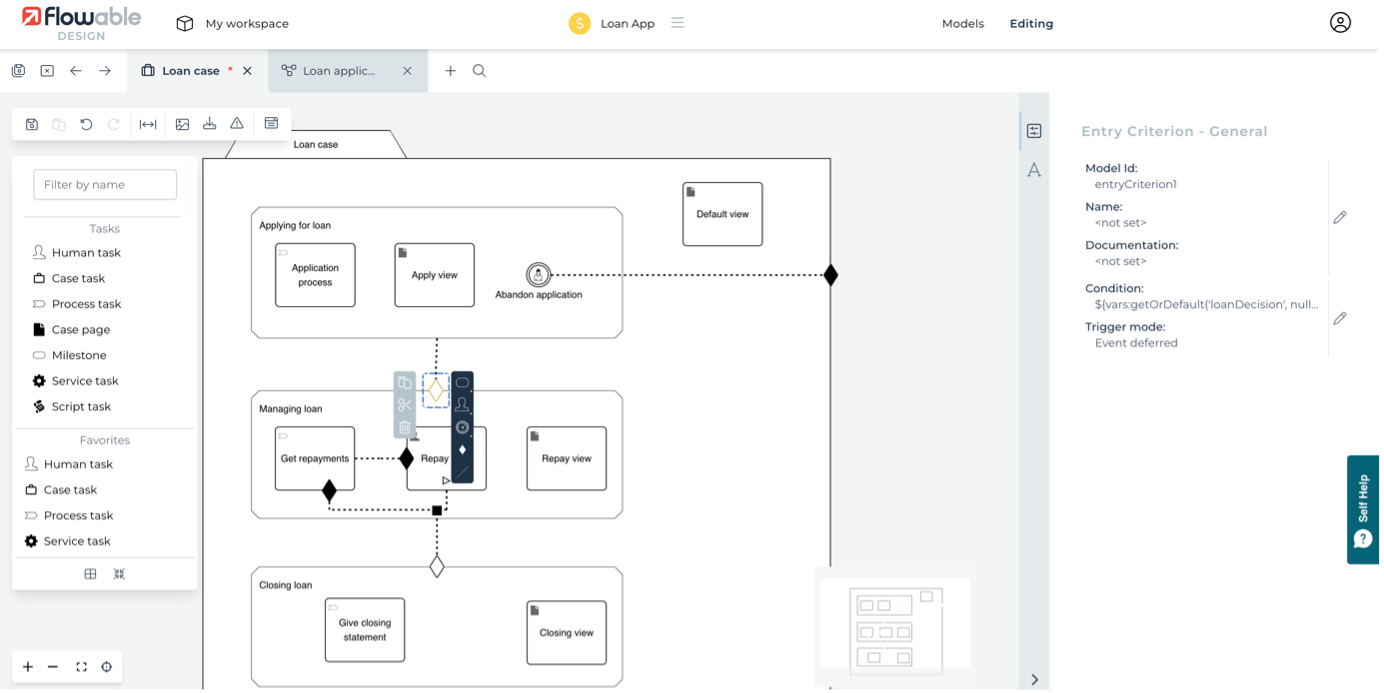Collapse palette with icon beside grid
This screenshot has height=693, width=1384.
pyautogui.click(x=119, y=574)
